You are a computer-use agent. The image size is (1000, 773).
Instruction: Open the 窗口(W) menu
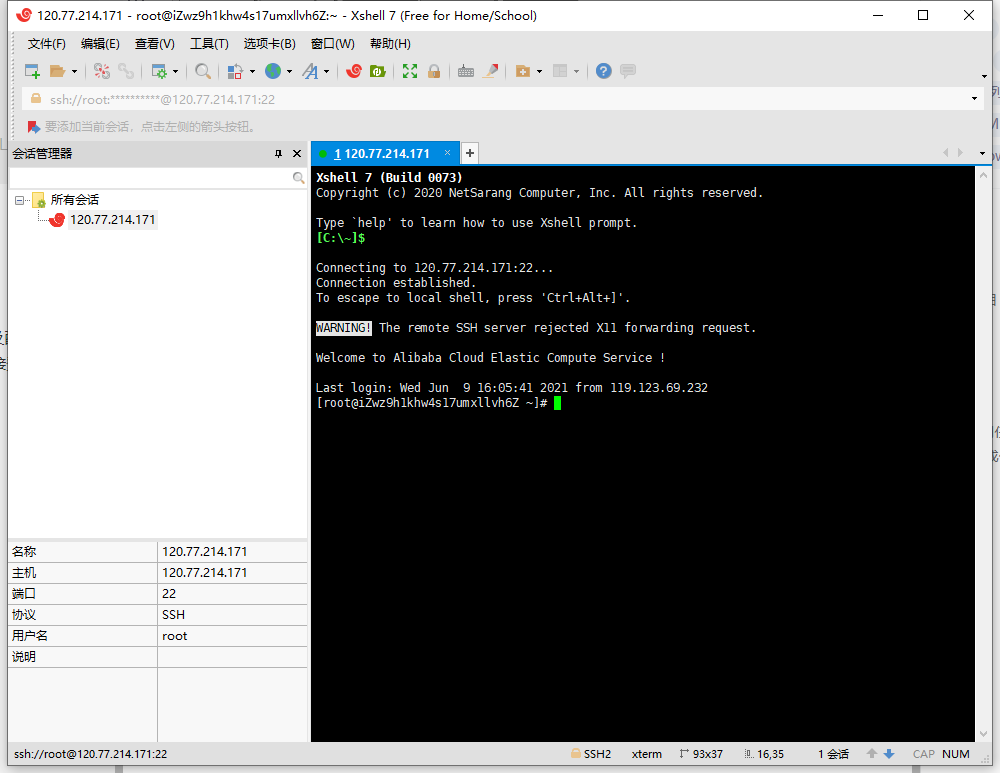coord(332,43)
